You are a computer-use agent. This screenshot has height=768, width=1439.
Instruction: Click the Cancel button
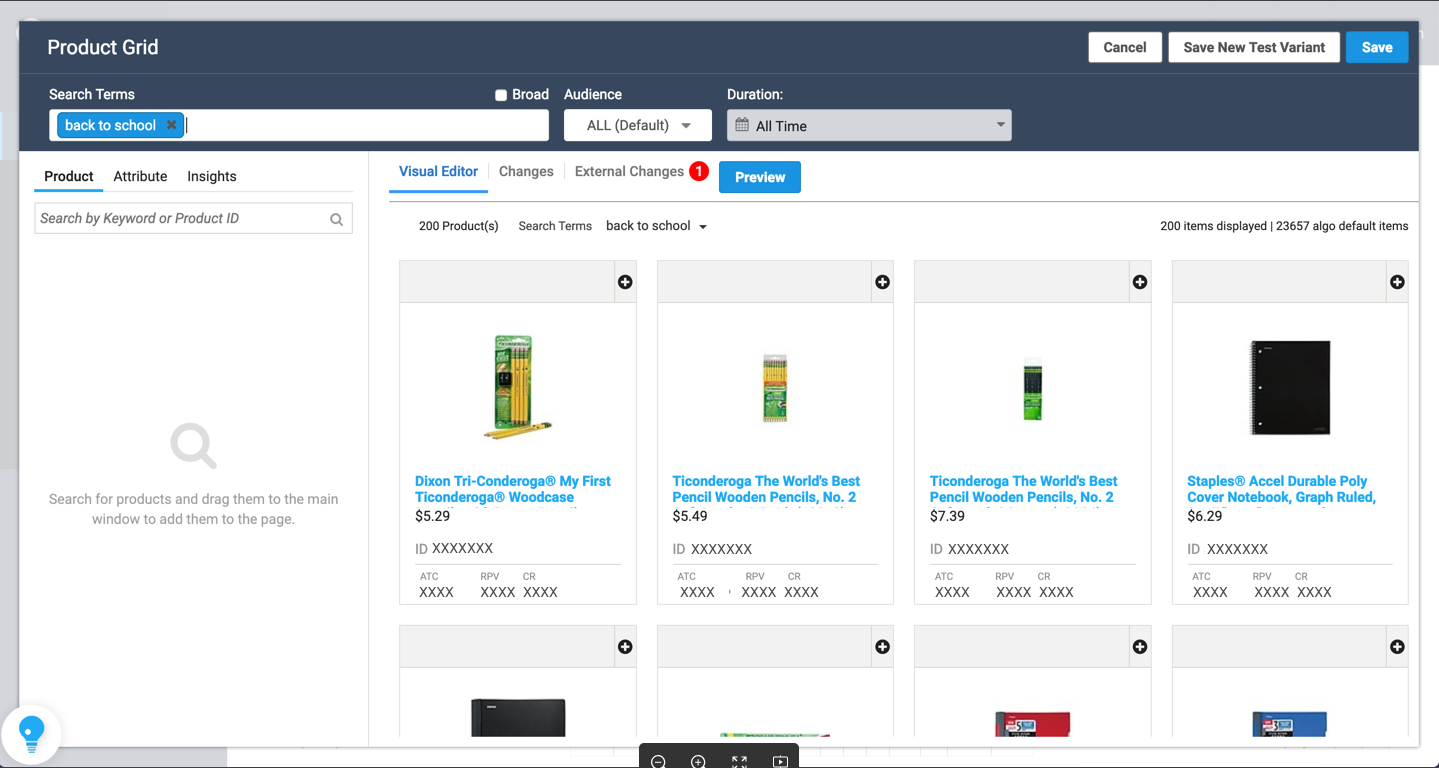1125,47
